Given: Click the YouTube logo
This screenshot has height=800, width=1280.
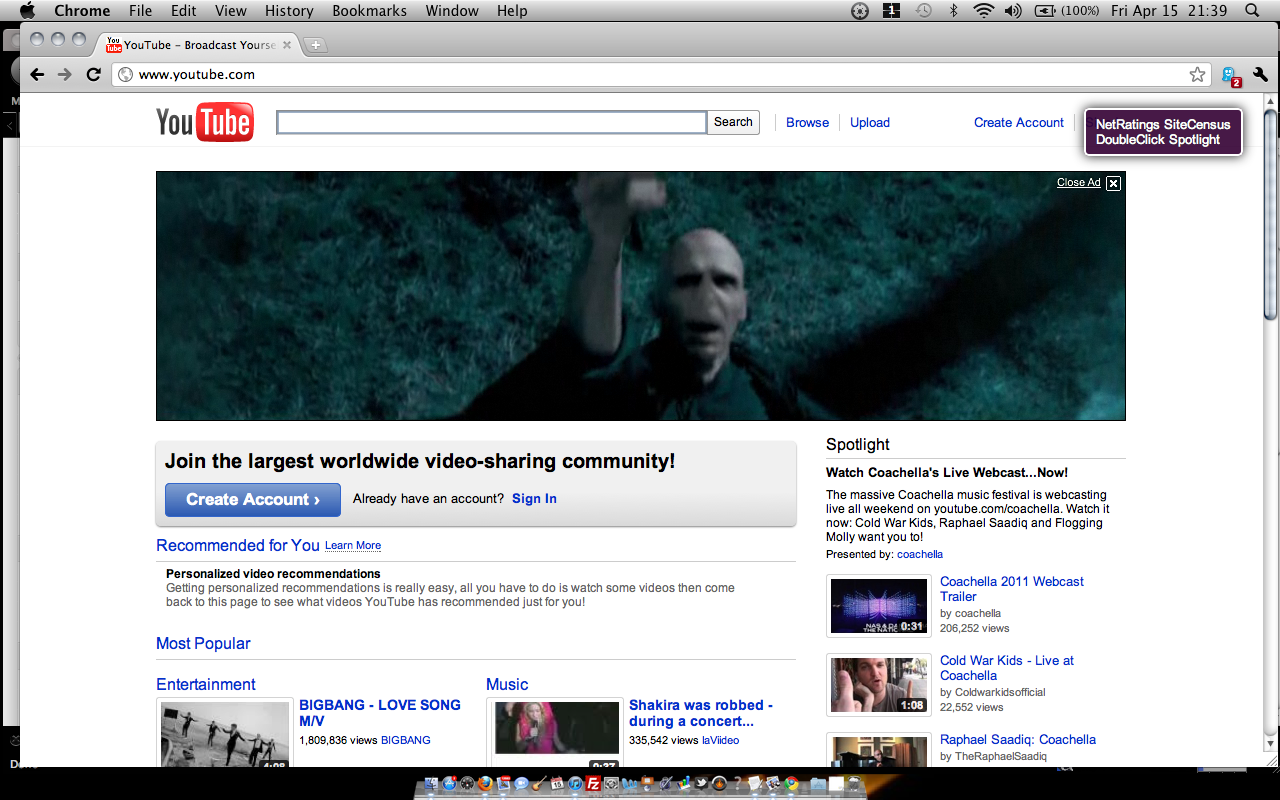Looking at the screenshot, I should [205, 122].
